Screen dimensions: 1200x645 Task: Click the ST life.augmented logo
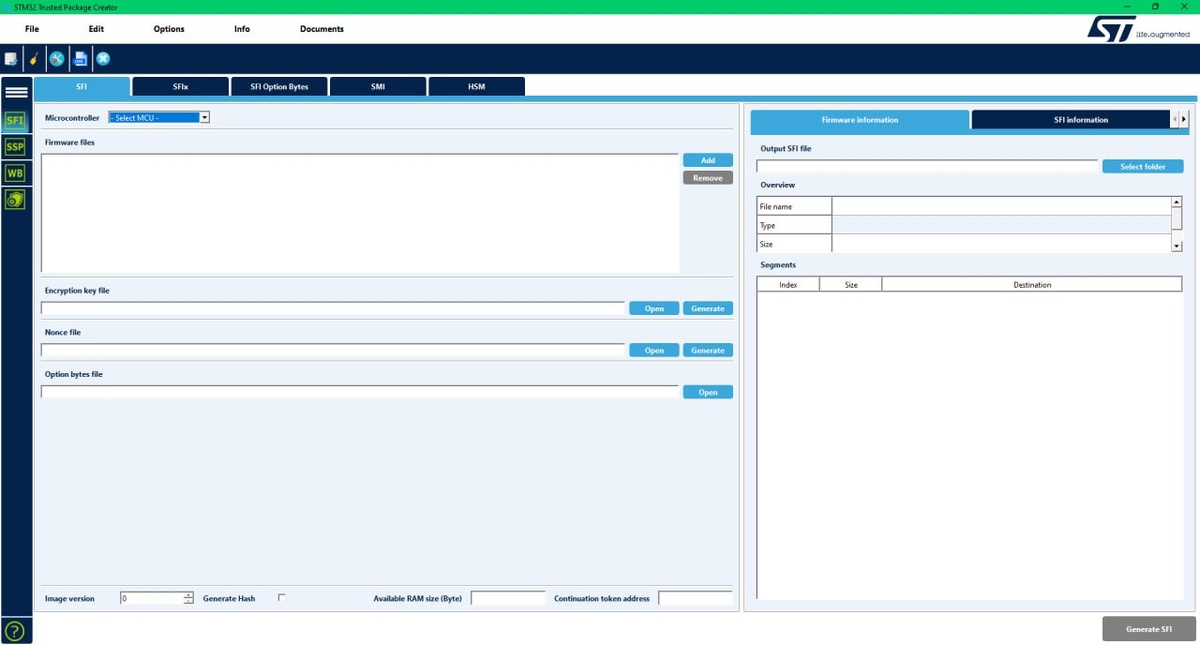click(x=1139, y=29)
